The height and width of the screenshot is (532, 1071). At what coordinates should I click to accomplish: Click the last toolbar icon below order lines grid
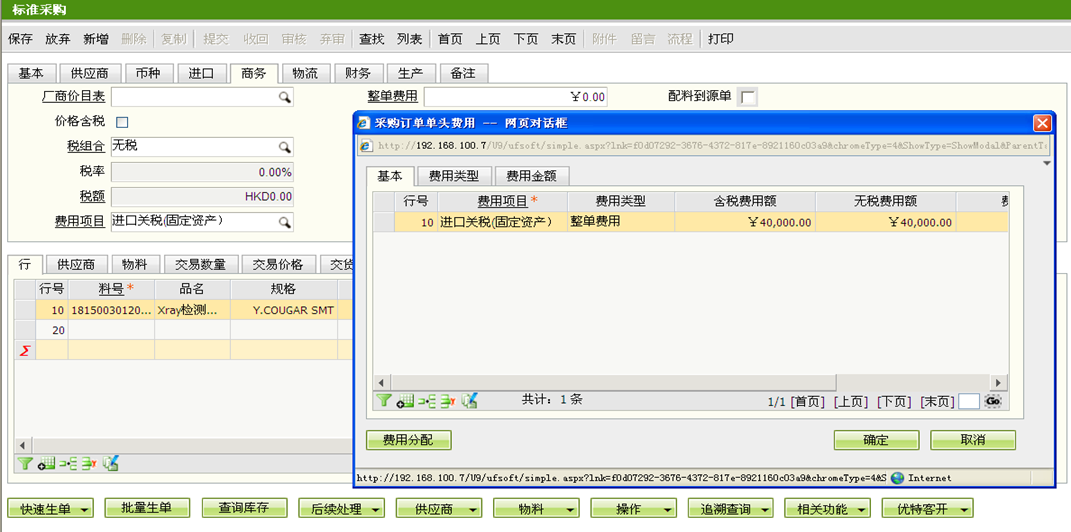(x=111, y=463)
